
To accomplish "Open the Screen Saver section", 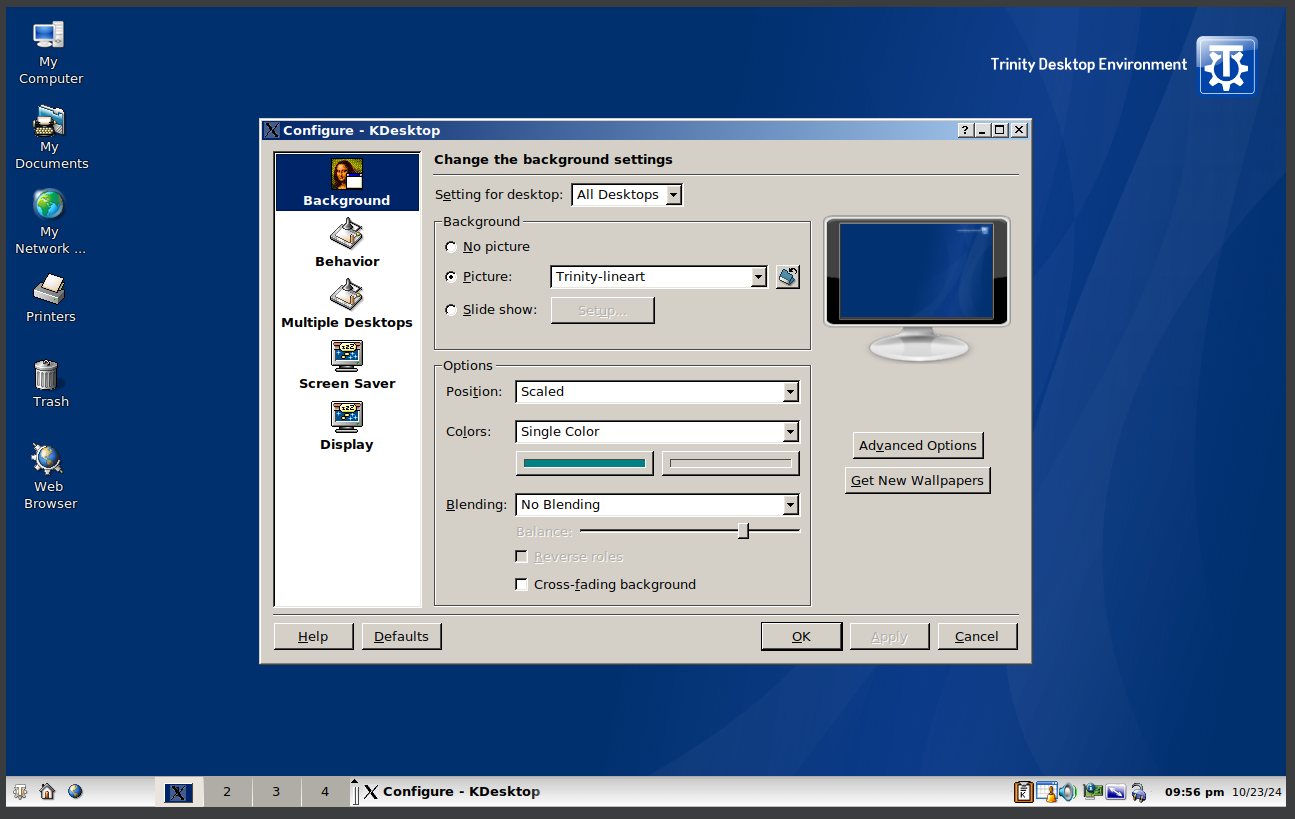I will [x=347, y=366].
